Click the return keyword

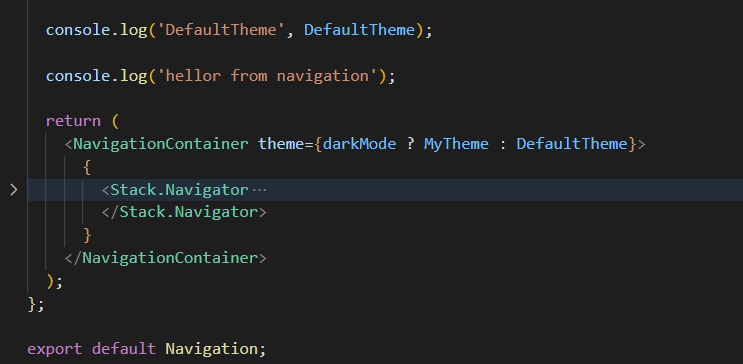click(73, 121)
